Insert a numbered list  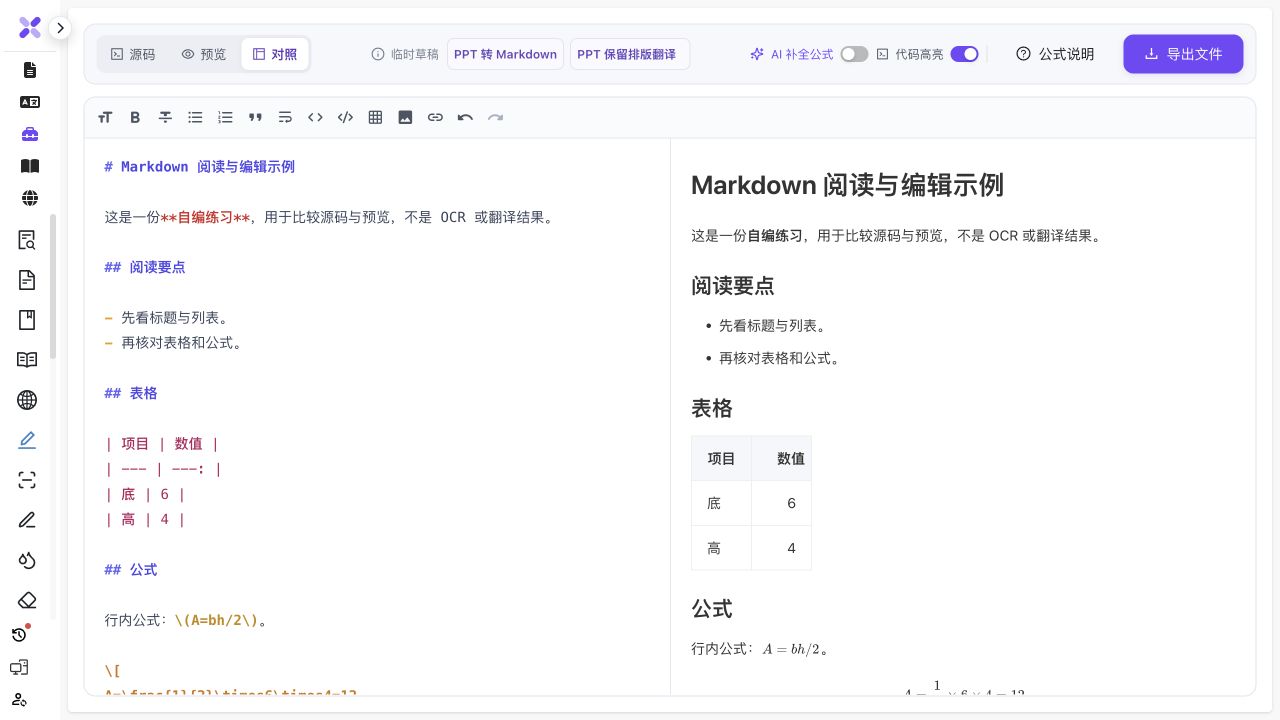click(225, 117)
